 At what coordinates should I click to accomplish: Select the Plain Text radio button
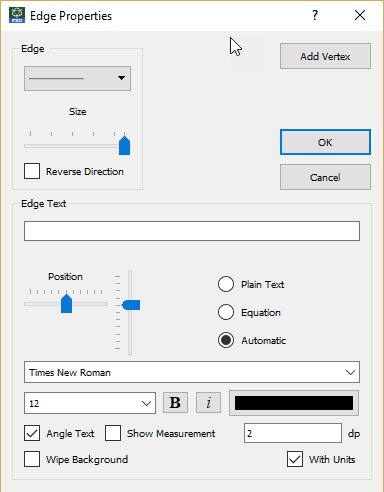point(226,284)
